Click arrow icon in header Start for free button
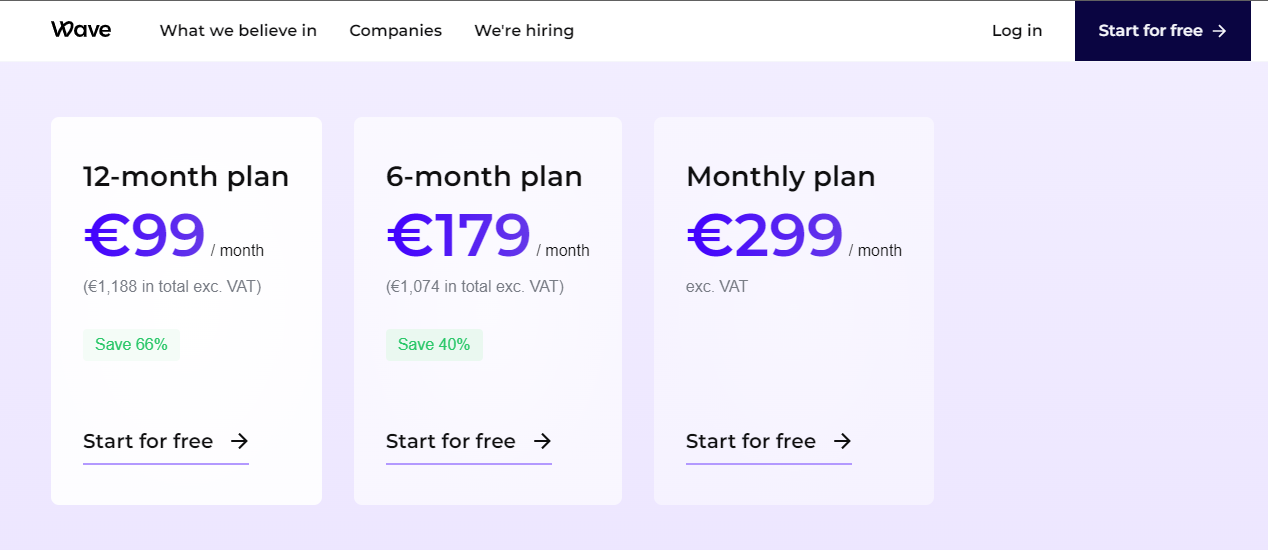The height and width of the screenshot is (550, 1268). (1219, 31)
